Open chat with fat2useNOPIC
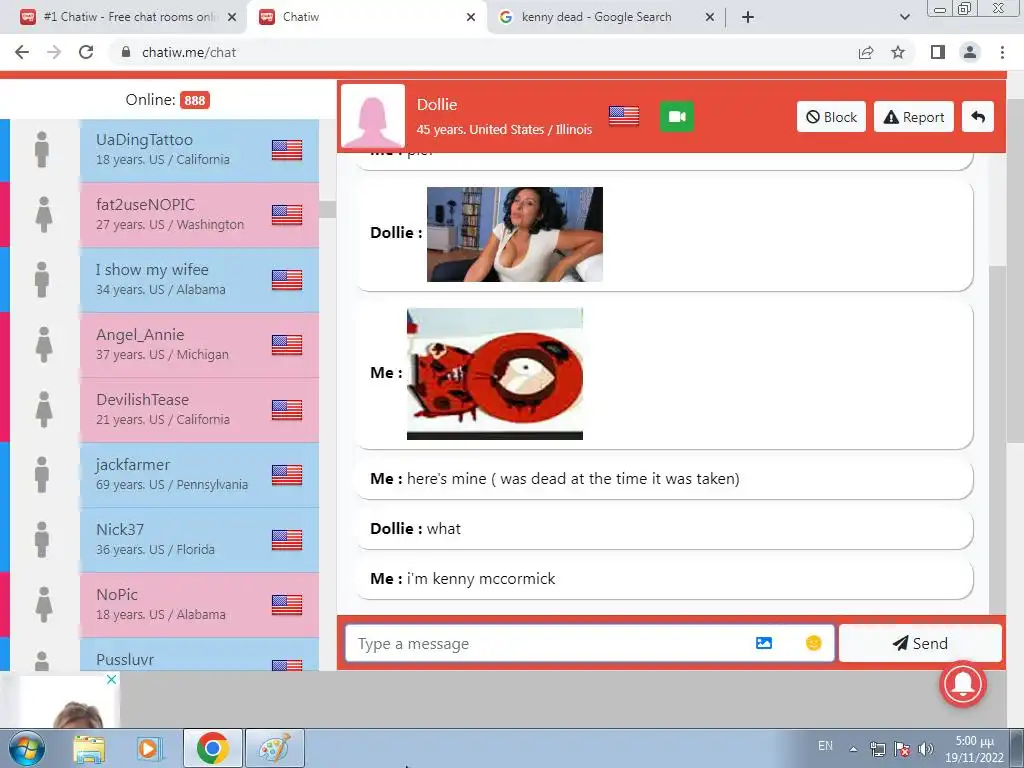1024x768 pixels. click(x=199, y=214)
